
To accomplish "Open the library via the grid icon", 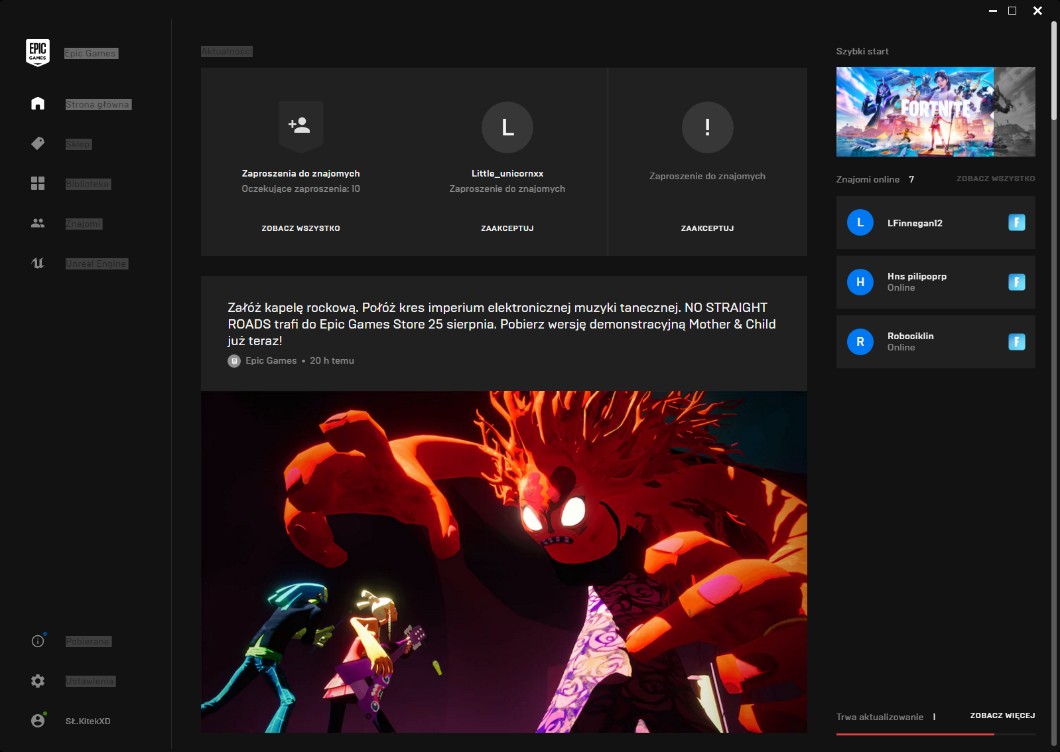I will (x=38, y=183).
